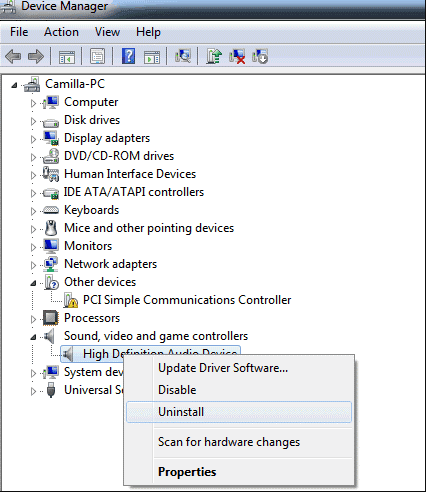Viewport: 426px width, 492px height.
Task: Open the Action menu
Action: point(61,32)
